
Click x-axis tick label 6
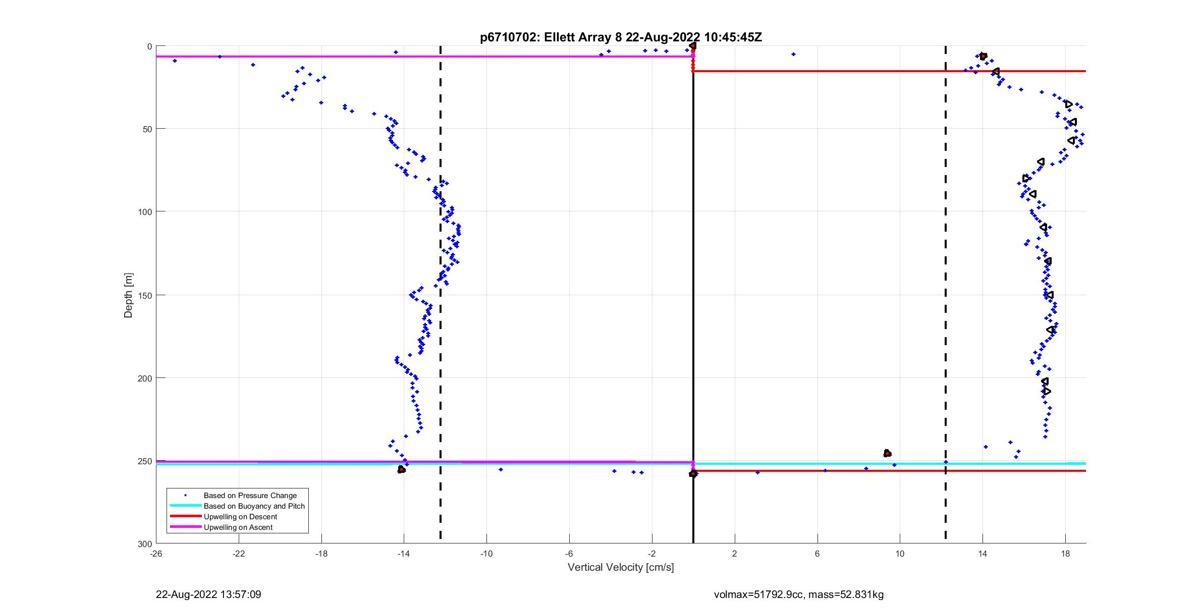(x=817, y=554)
